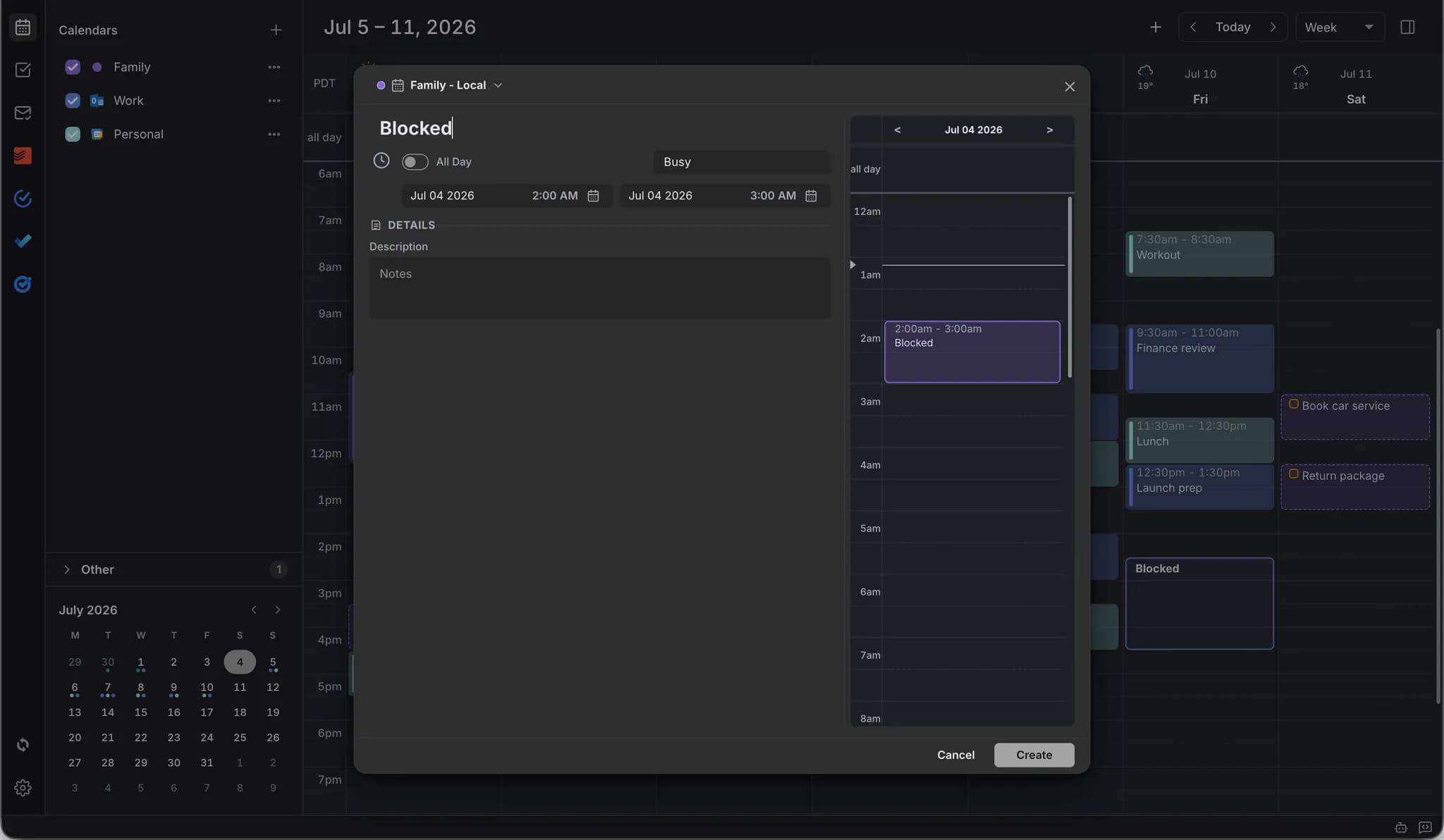Click the Other section count badge
The image size is (1444, 840).
tap(279, 569)
